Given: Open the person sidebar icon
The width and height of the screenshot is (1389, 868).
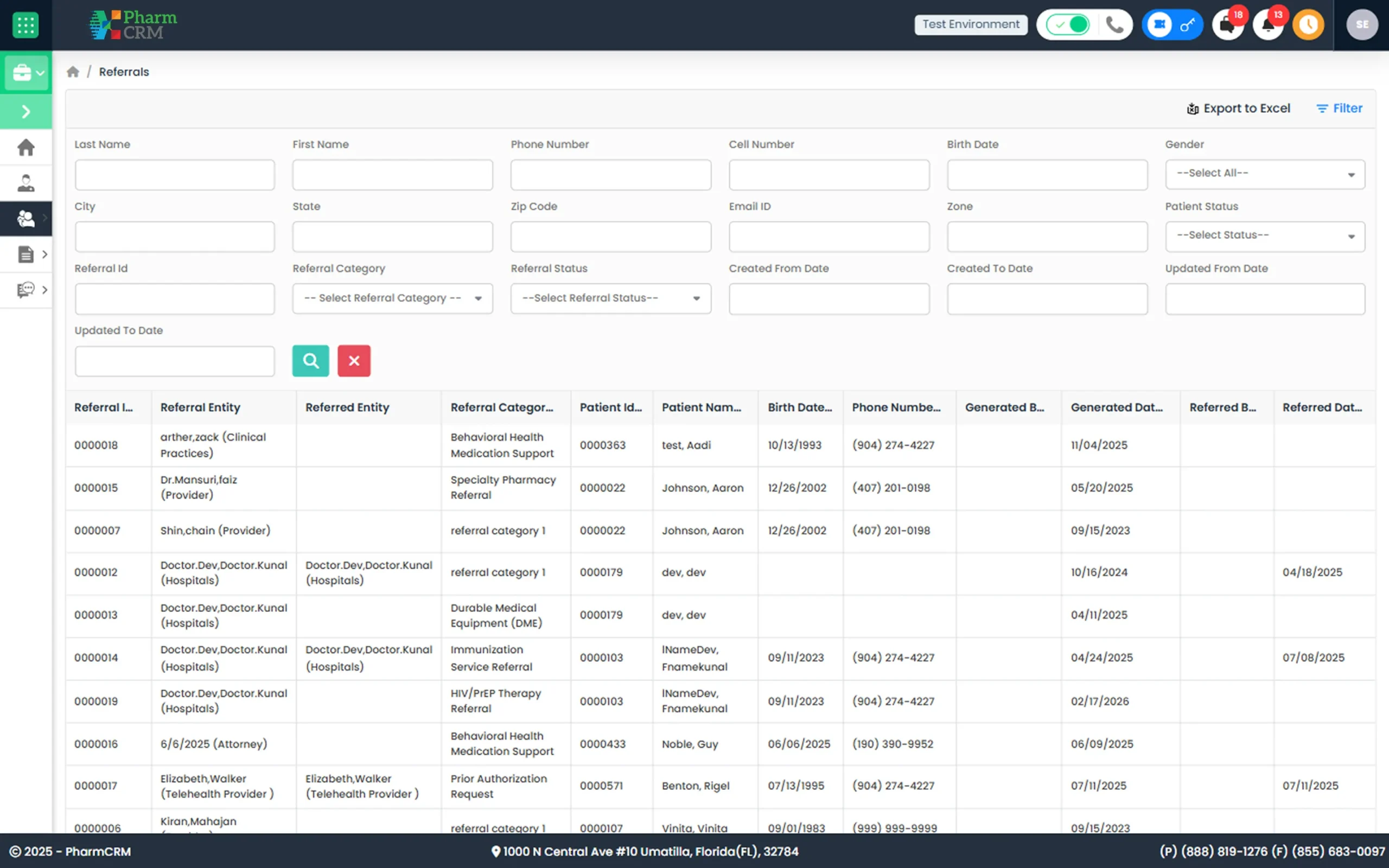Looking at the screenshot, I should [26, 183].
